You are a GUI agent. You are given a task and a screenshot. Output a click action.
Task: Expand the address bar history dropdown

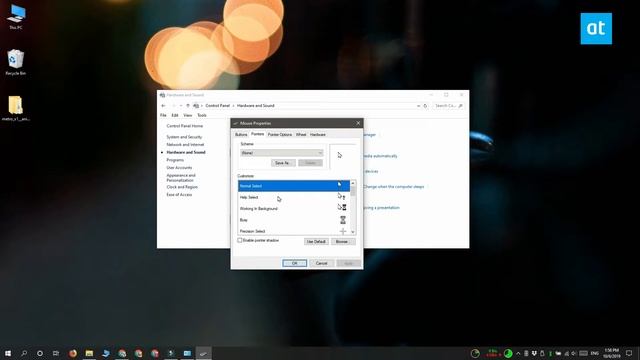[418, 106]
